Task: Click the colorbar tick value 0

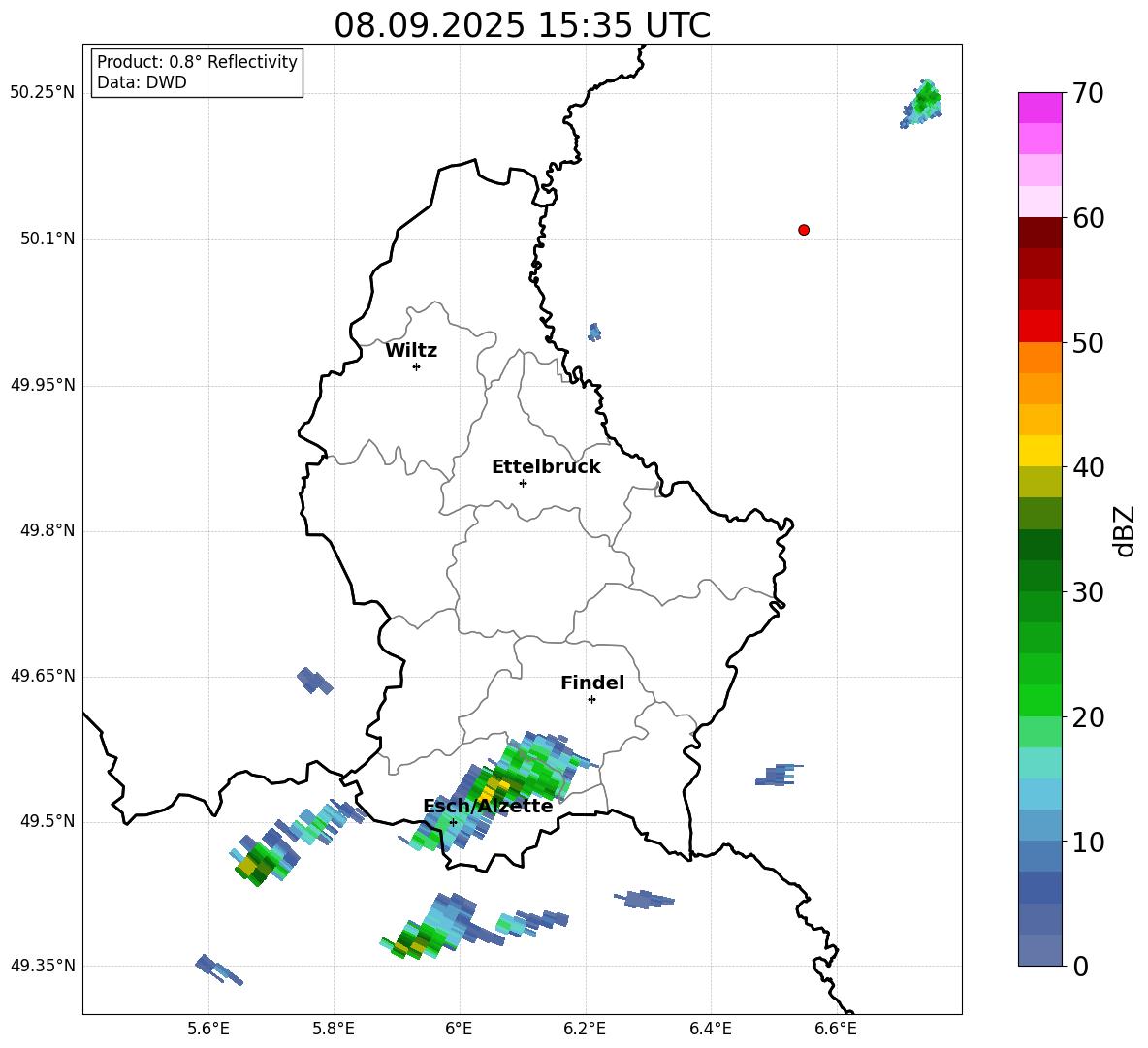Action: 1080,966
